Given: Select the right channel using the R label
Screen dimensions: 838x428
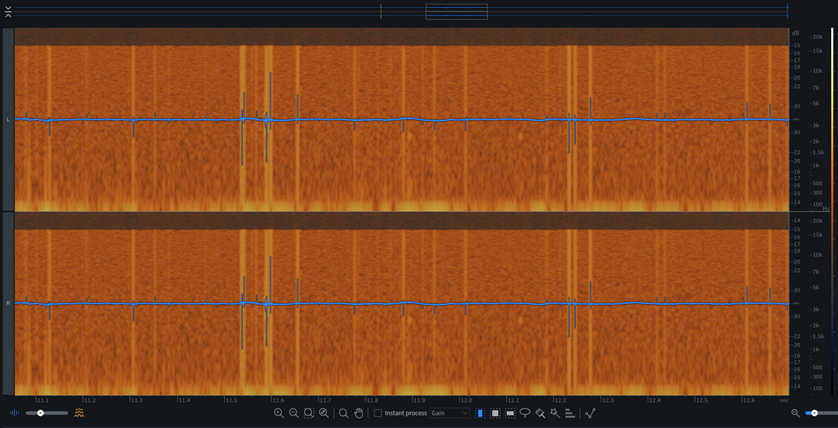Looking at the screenshot, I should (8, 304).
